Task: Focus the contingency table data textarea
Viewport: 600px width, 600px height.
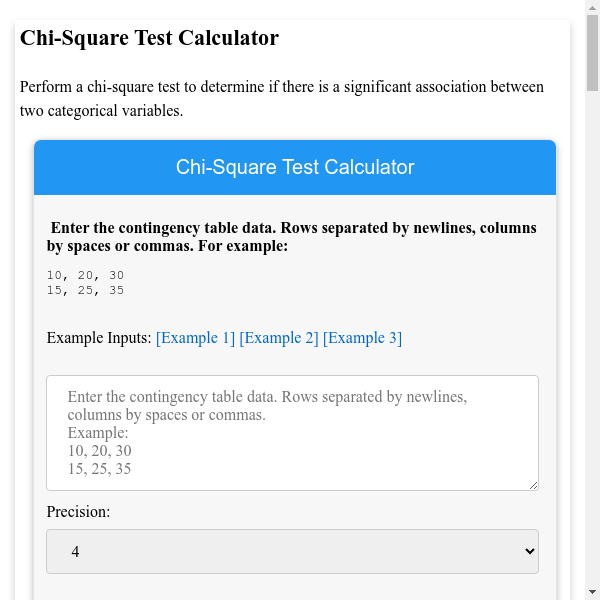Action: pyautogui.click(x=292, y=432)
